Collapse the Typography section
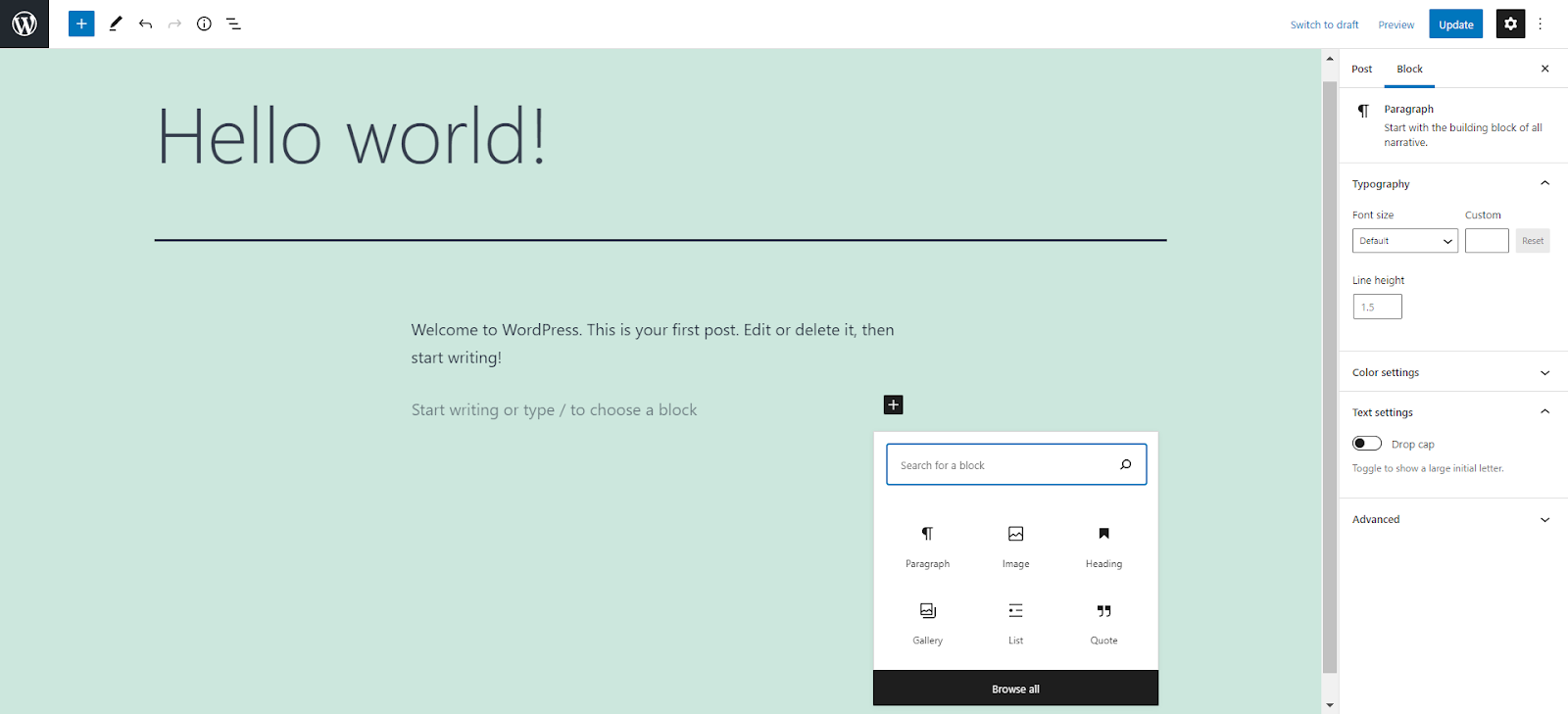The image size is (1568, 714). (x=1453, y=184)
